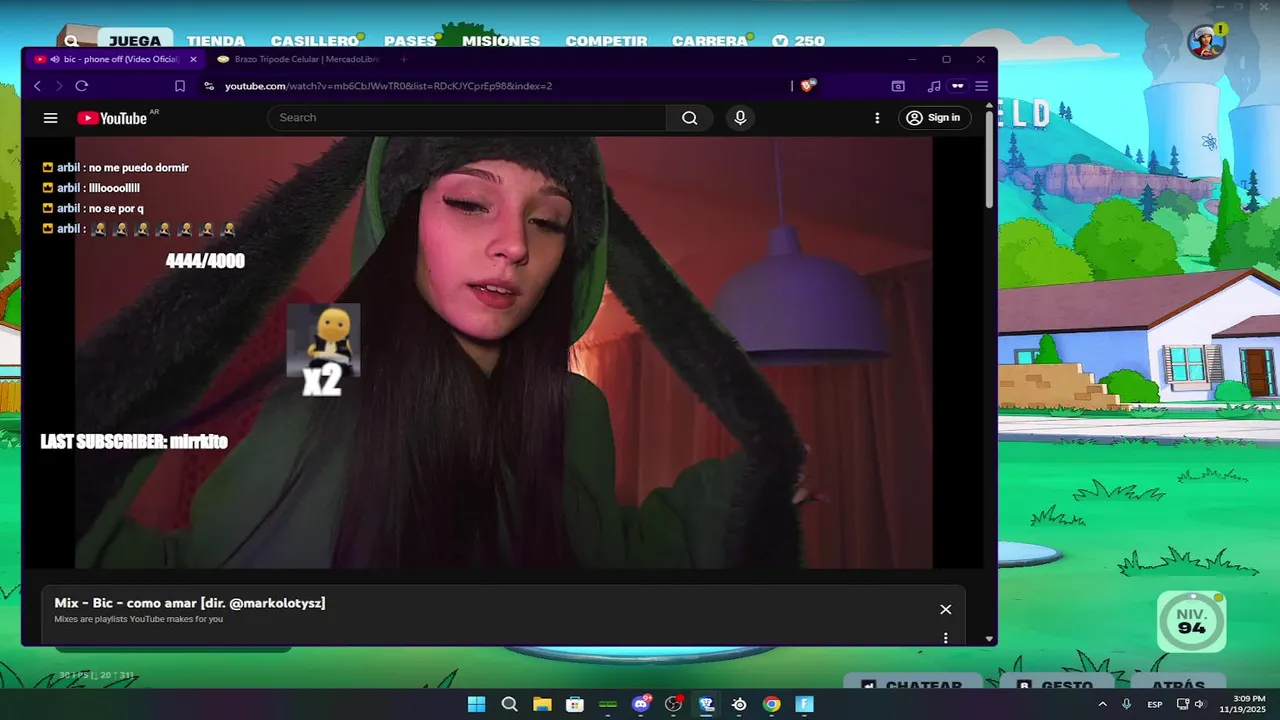Open the game player avatar profile icon
The height and width of the screenshot is (720, 1280).
1206,41
